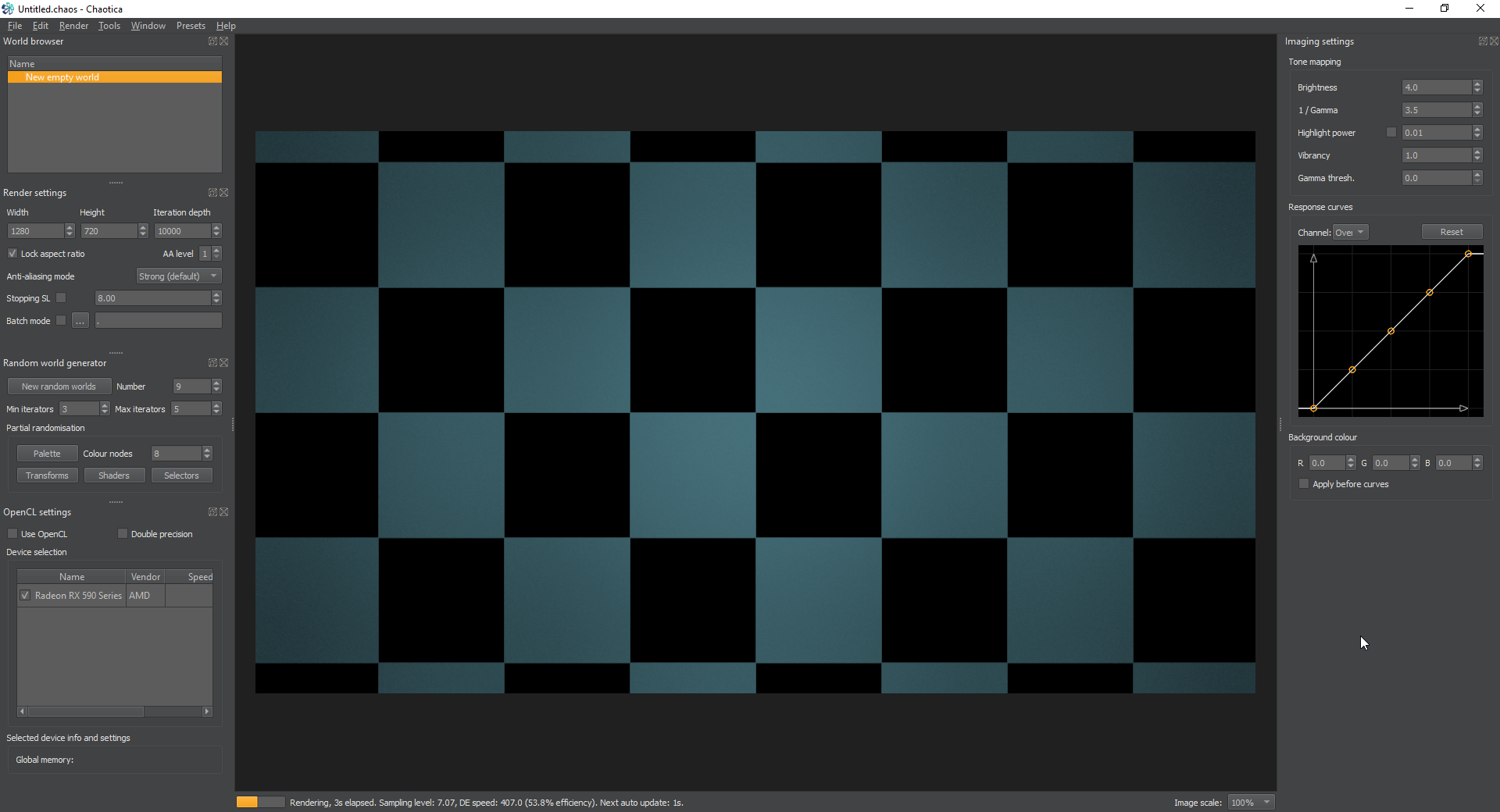The image size is (1500, 812).
Task: Uncheck the Radeon RX 590 Series device
Action: pos(25,596)
